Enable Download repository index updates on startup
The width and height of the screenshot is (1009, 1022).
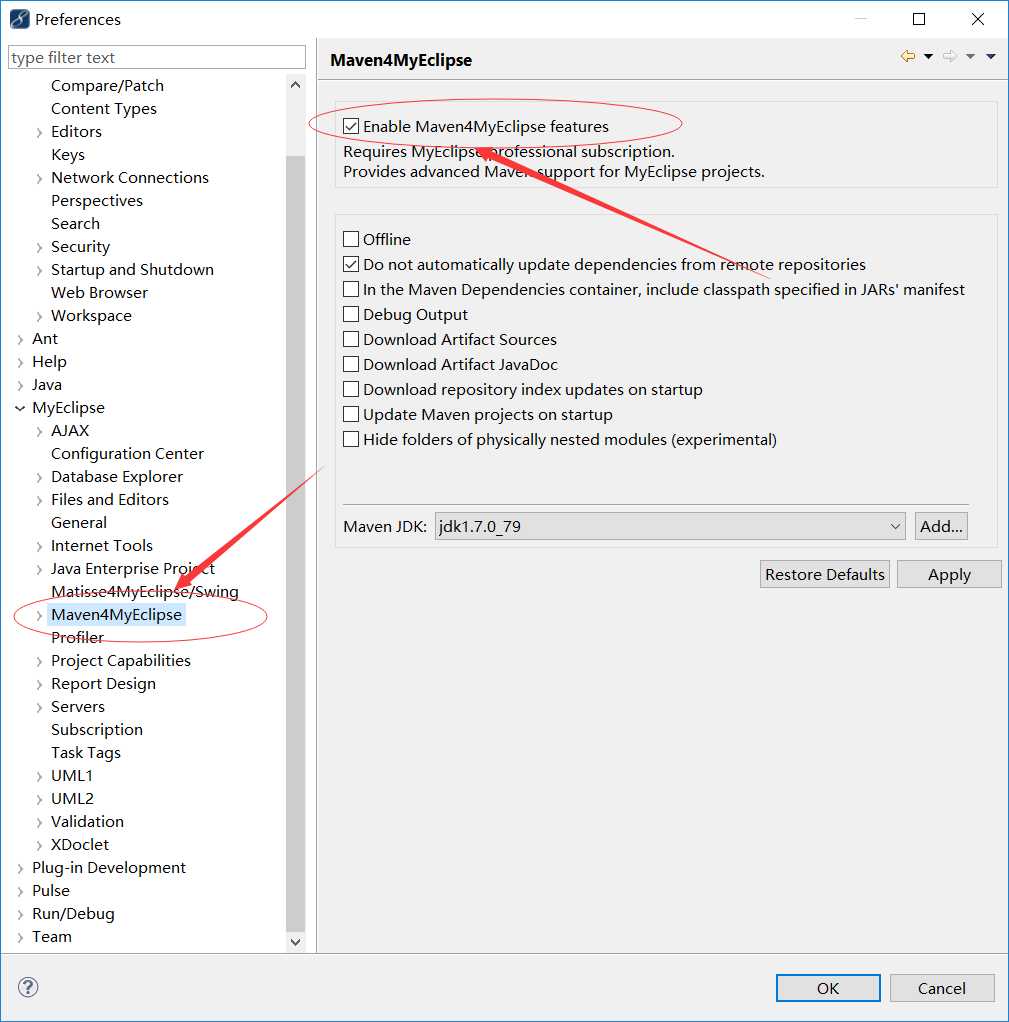[x=351, y=389]
